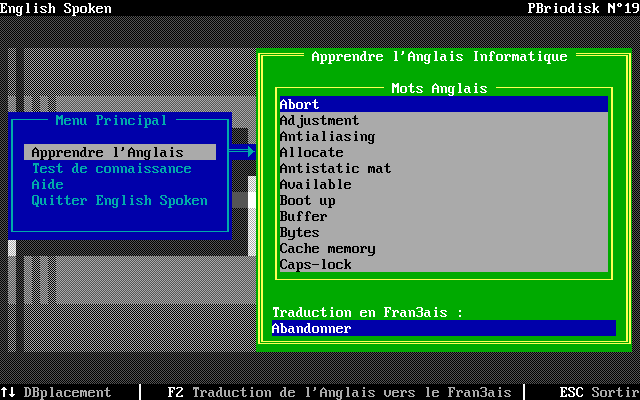Select Available from the word list

click(444, 184)
